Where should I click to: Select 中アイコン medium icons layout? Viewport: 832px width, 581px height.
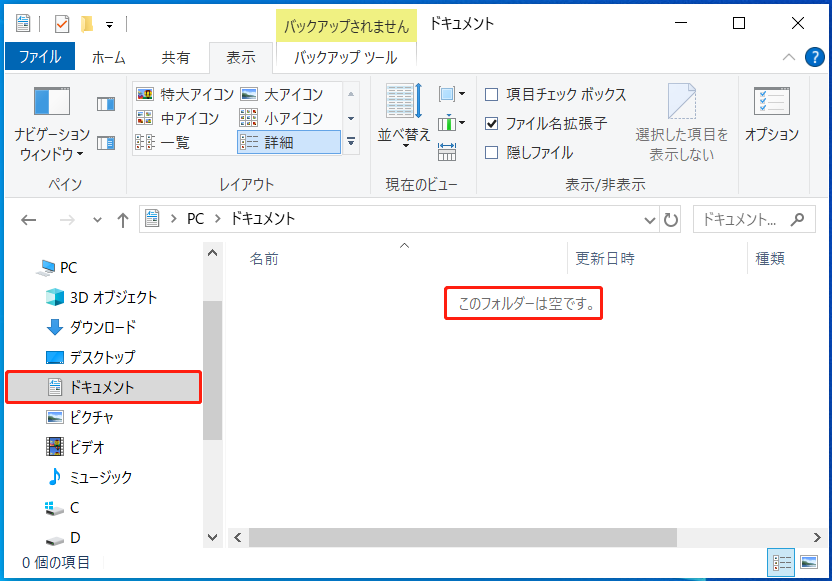click(177, 118)
